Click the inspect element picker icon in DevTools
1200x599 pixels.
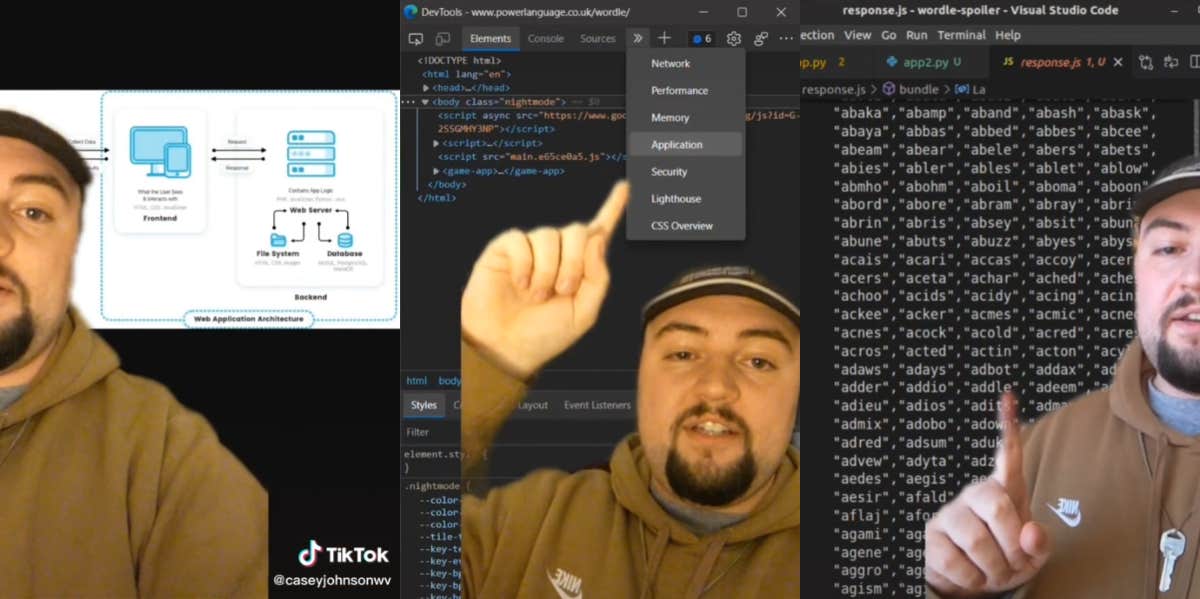tap(416, 39)
